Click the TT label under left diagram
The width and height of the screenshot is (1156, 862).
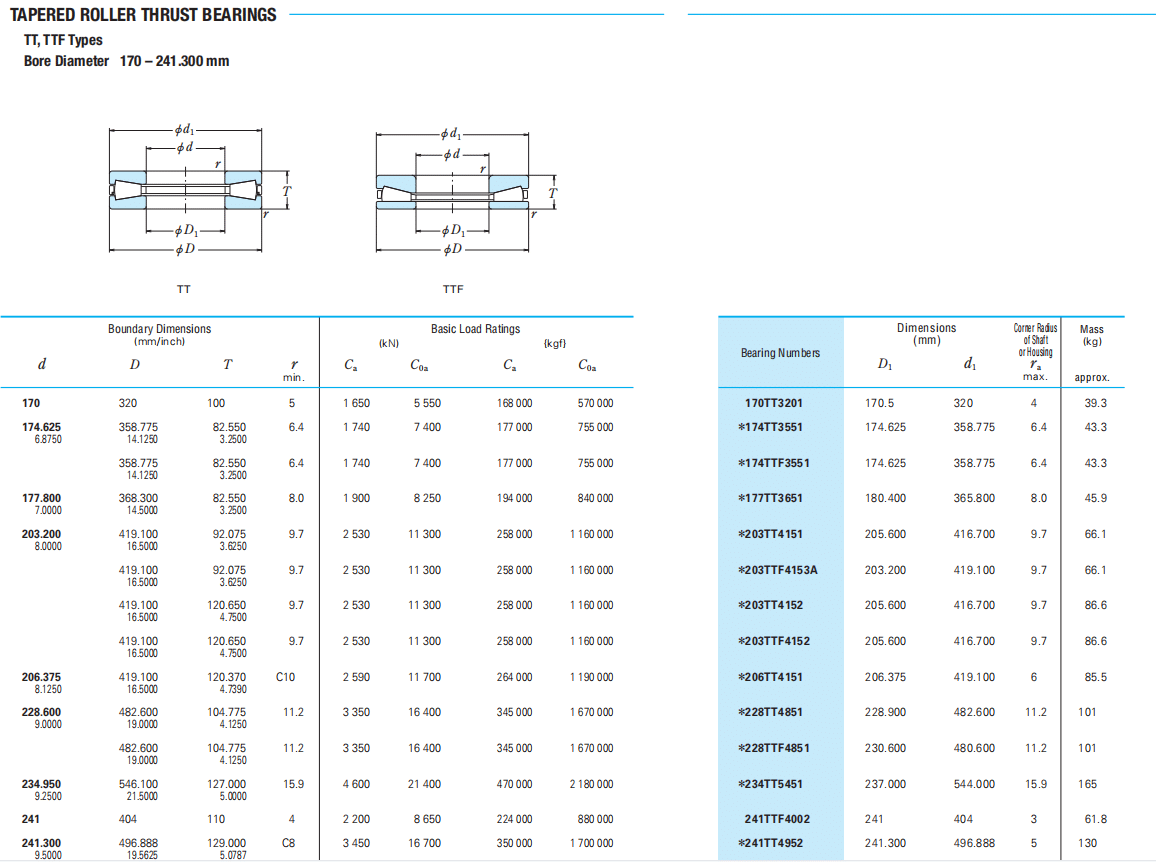point(184,289)
